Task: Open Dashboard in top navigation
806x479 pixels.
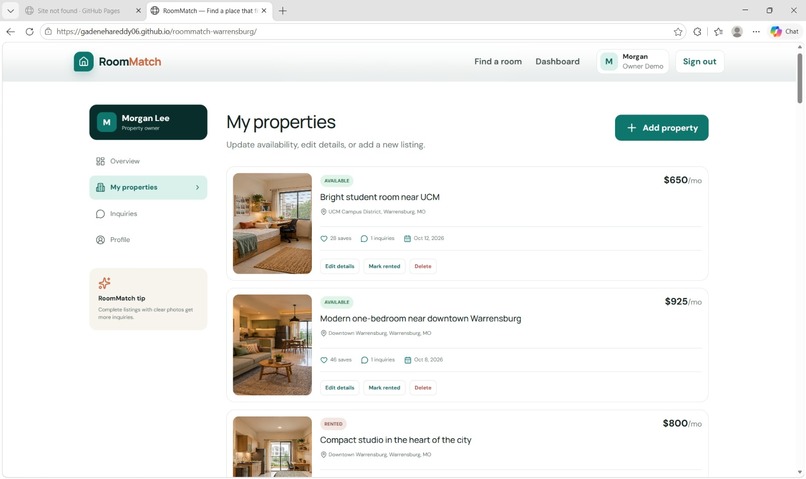Action: coord(557,62)
